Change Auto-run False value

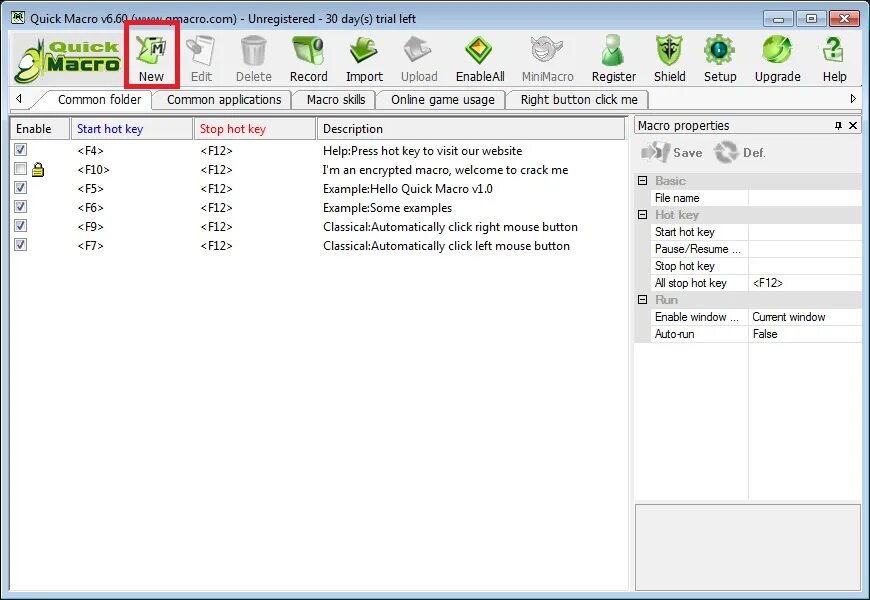(805, 334)
